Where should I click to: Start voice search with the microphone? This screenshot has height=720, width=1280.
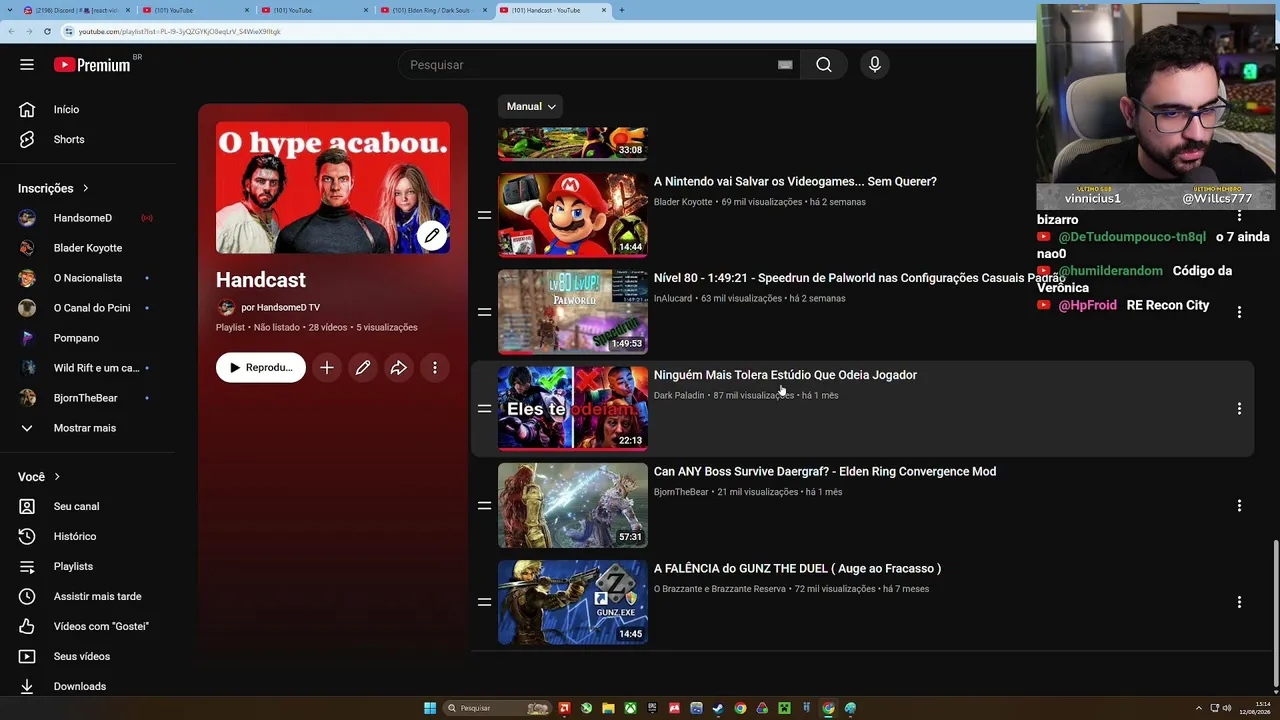tap(875, 65)
